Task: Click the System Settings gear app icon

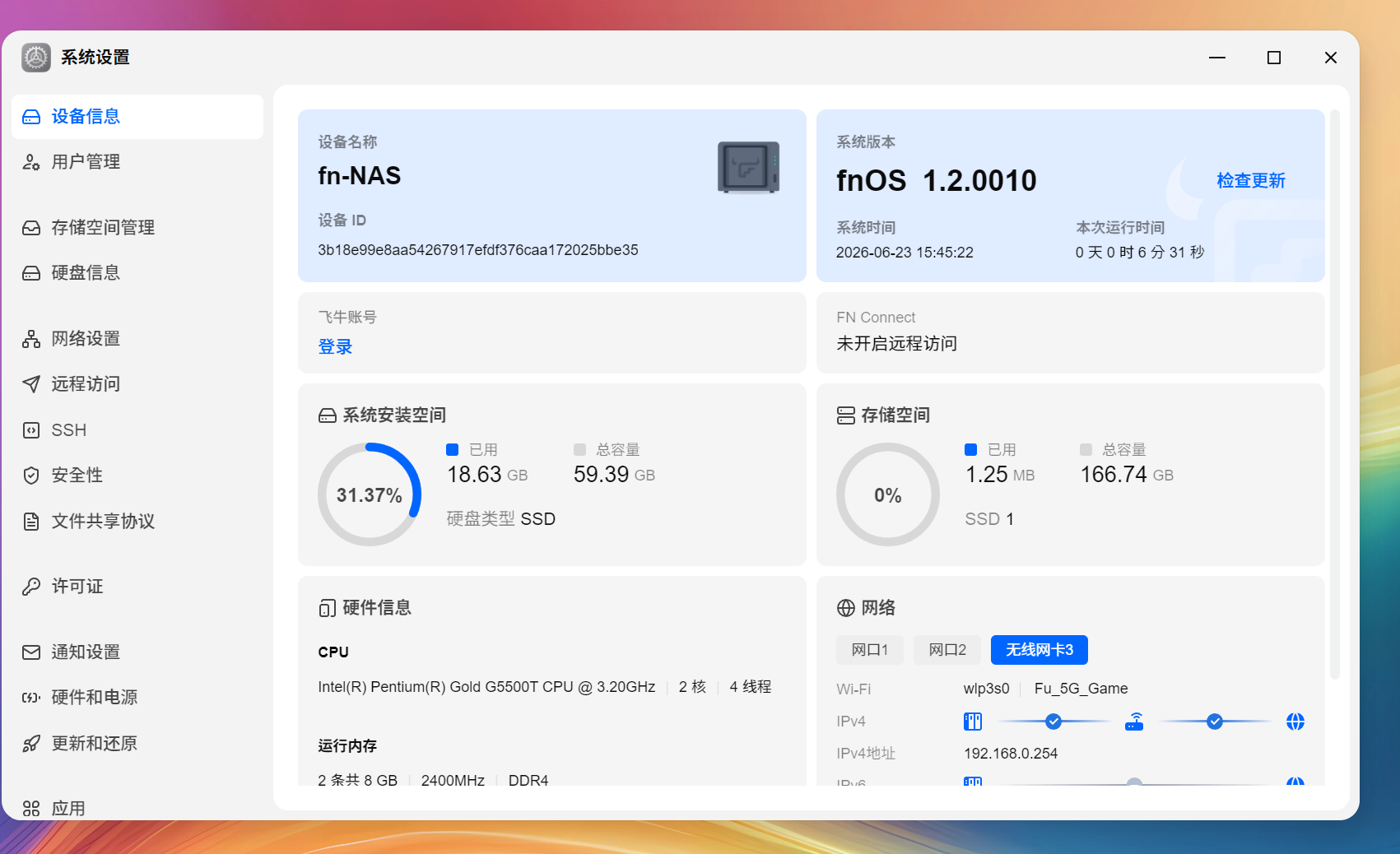Action: click(36, 58)
